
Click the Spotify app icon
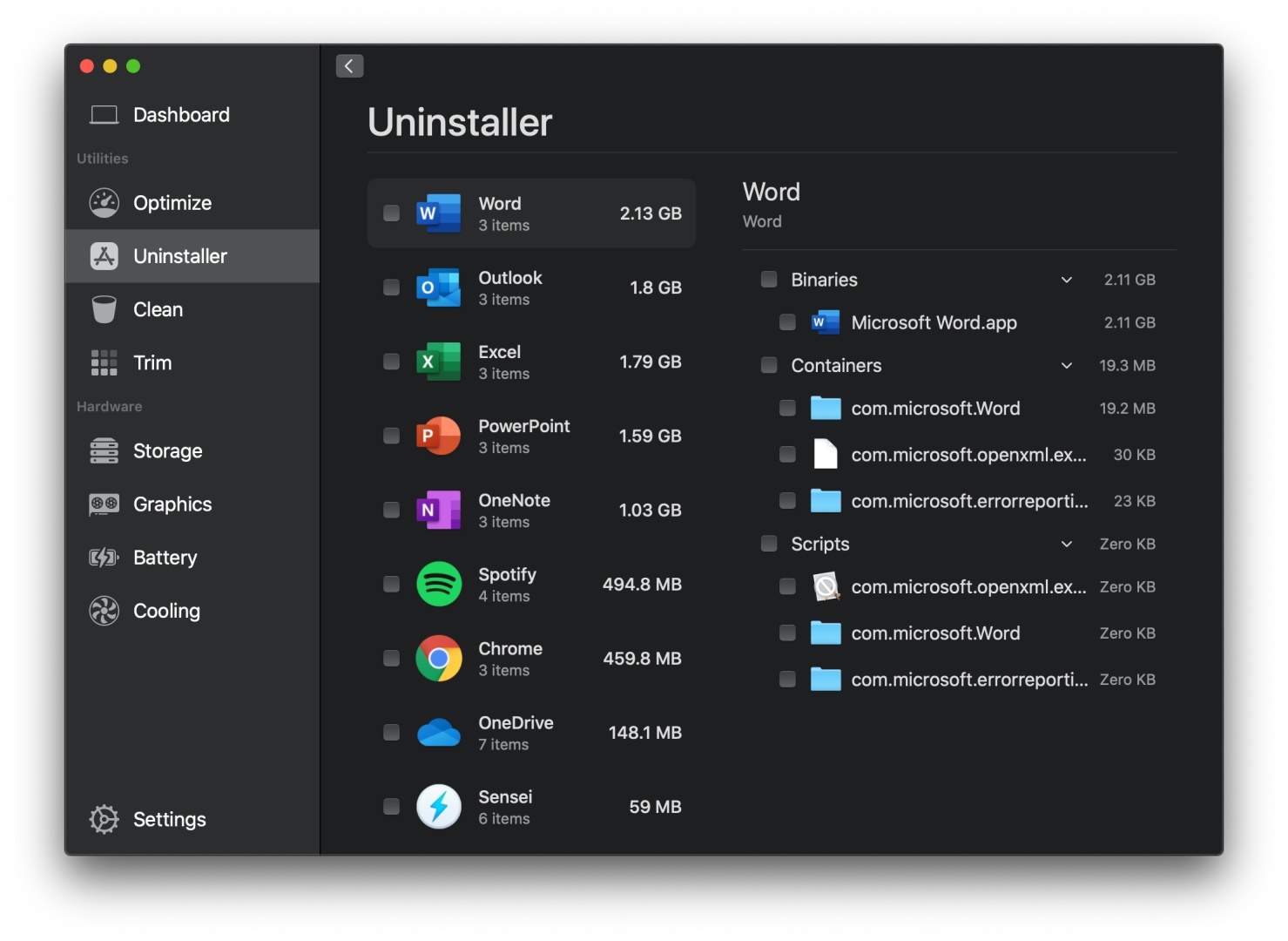pyautogui.click(x=438, y=584)
